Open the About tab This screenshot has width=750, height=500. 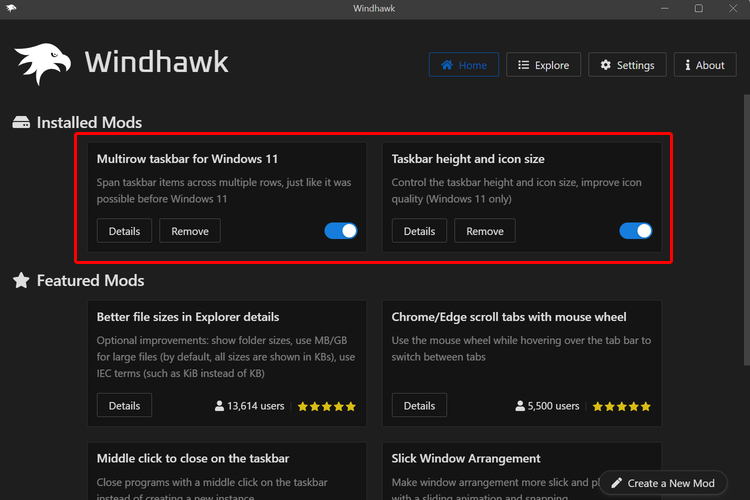click(x=705, y=65)
